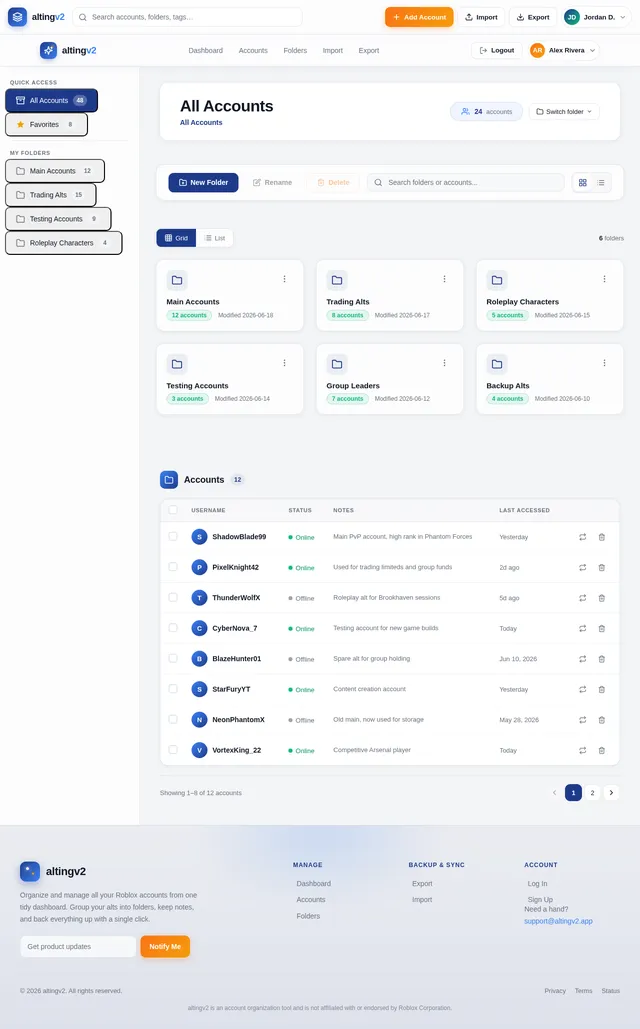
Task: Open three-dot menu on Backup Alts card
Action: click(x=604, y=363)
